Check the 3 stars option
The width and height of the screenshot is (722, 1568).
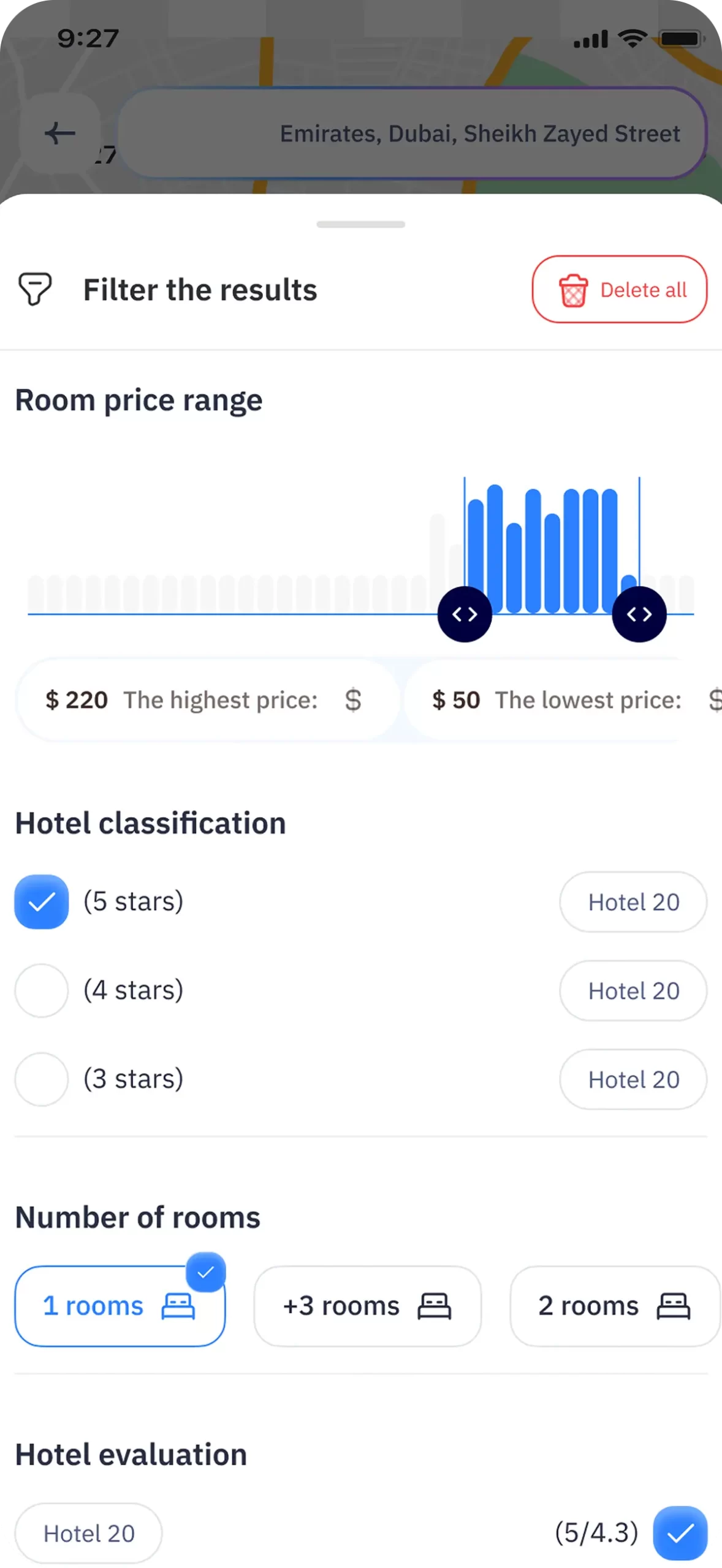pyautogui.click(x=42, y=1079)
